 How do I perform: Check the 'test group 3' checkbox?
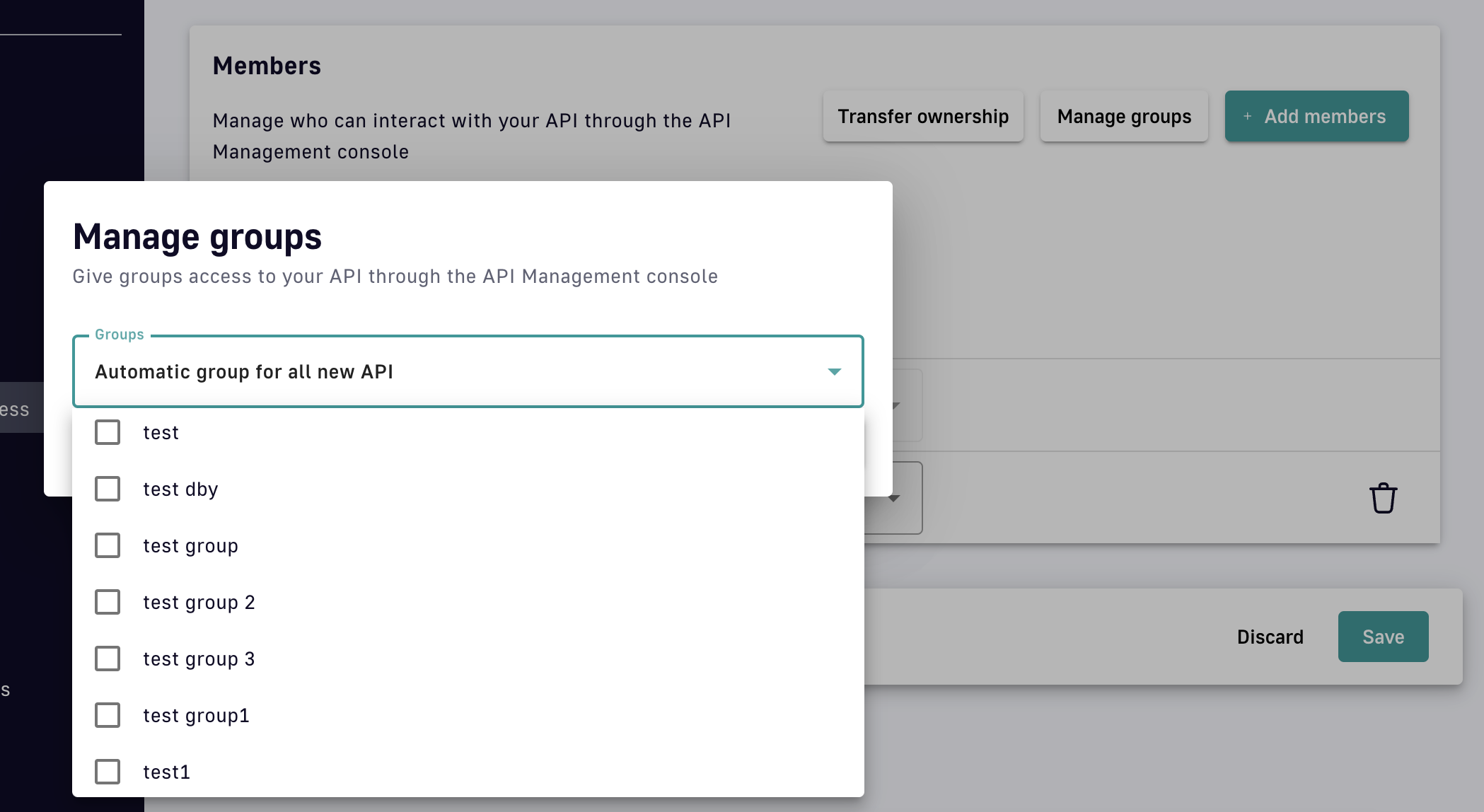[108, 659]
